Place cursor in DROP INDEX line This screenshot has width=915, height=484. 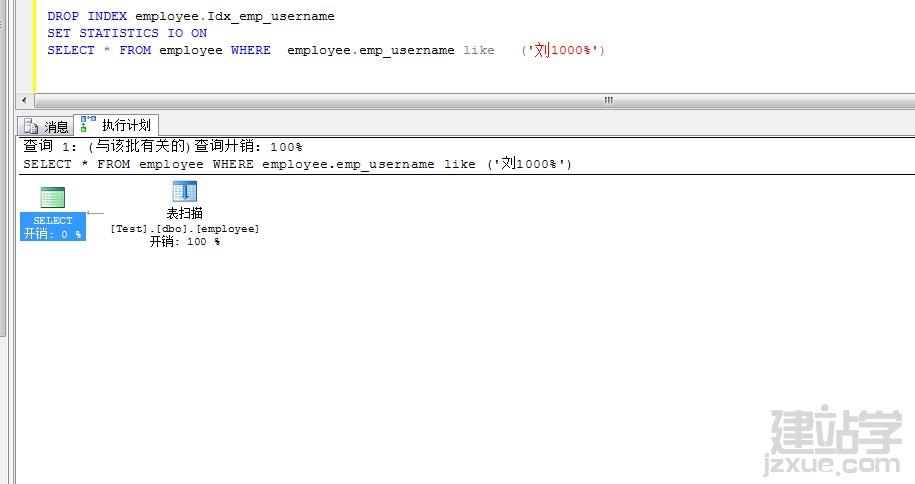(191, 16)
